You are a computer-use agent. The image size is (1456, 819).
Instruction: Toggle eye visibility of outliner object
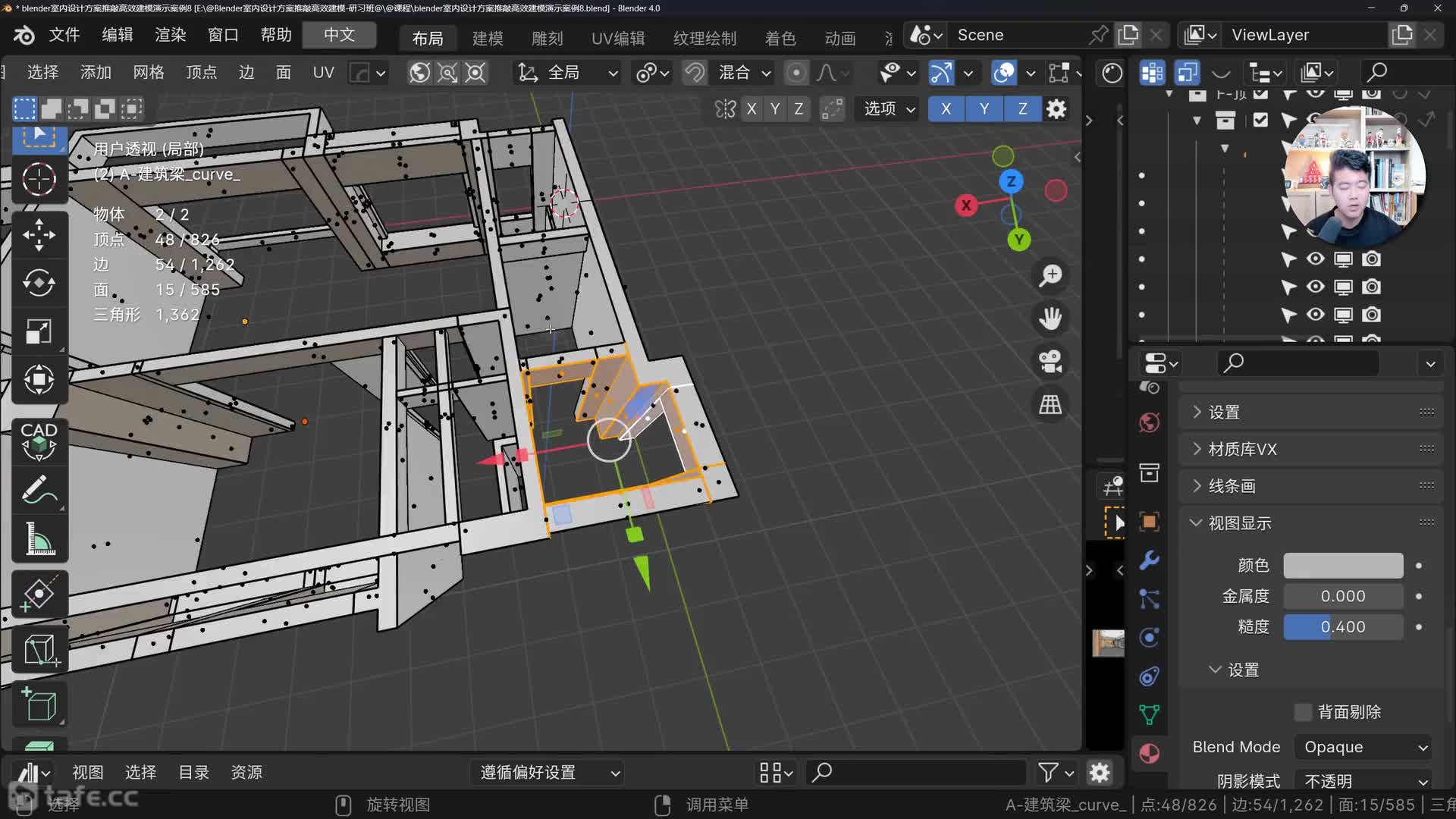pos(1315,259)
